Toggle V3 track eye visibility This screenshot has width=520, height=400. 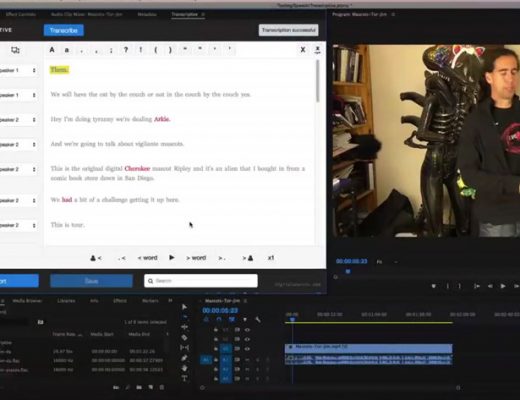coord(247,330)
